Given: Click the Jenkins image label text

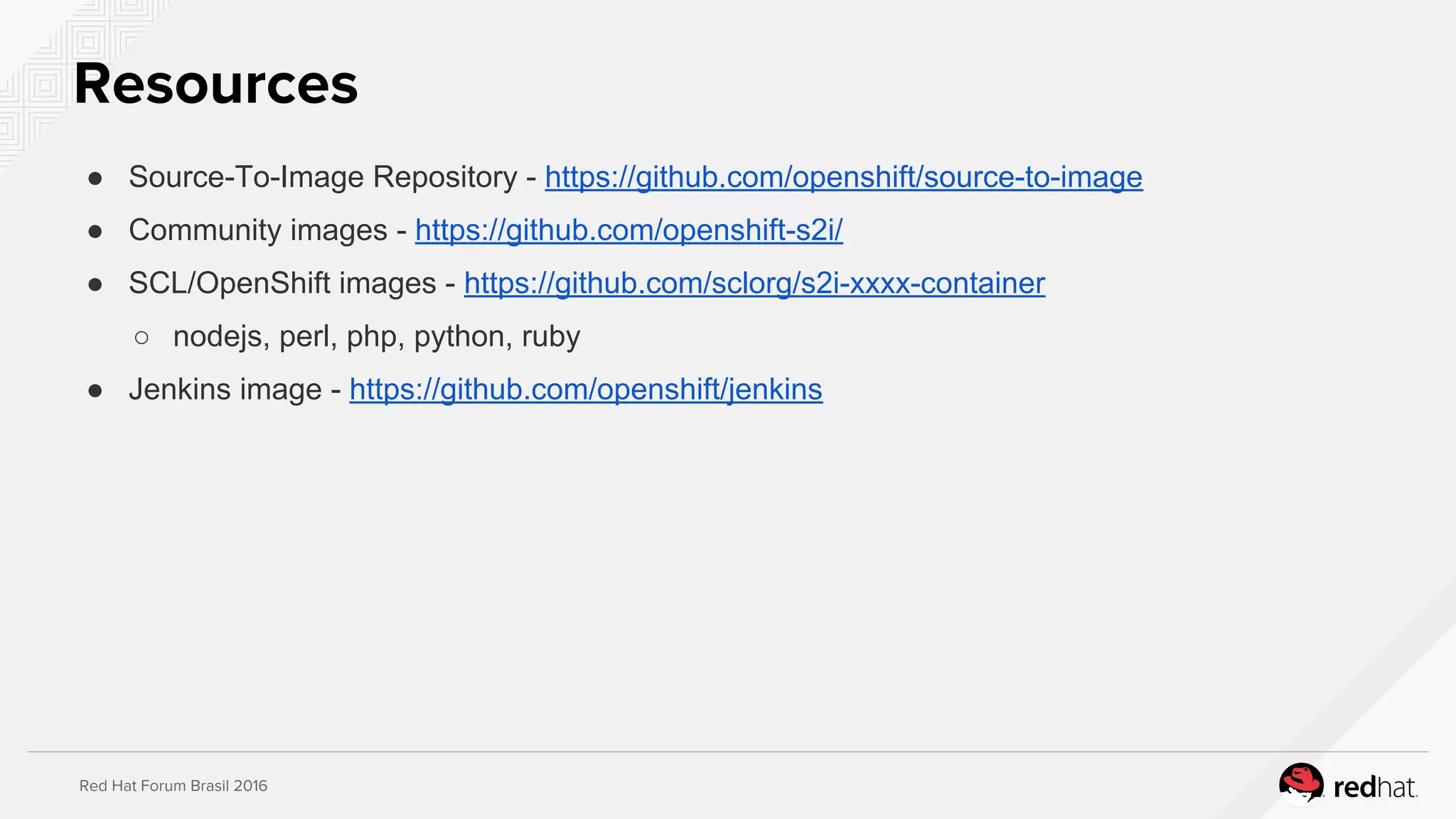Looking at the screenshot, I should tap(225, 390).
